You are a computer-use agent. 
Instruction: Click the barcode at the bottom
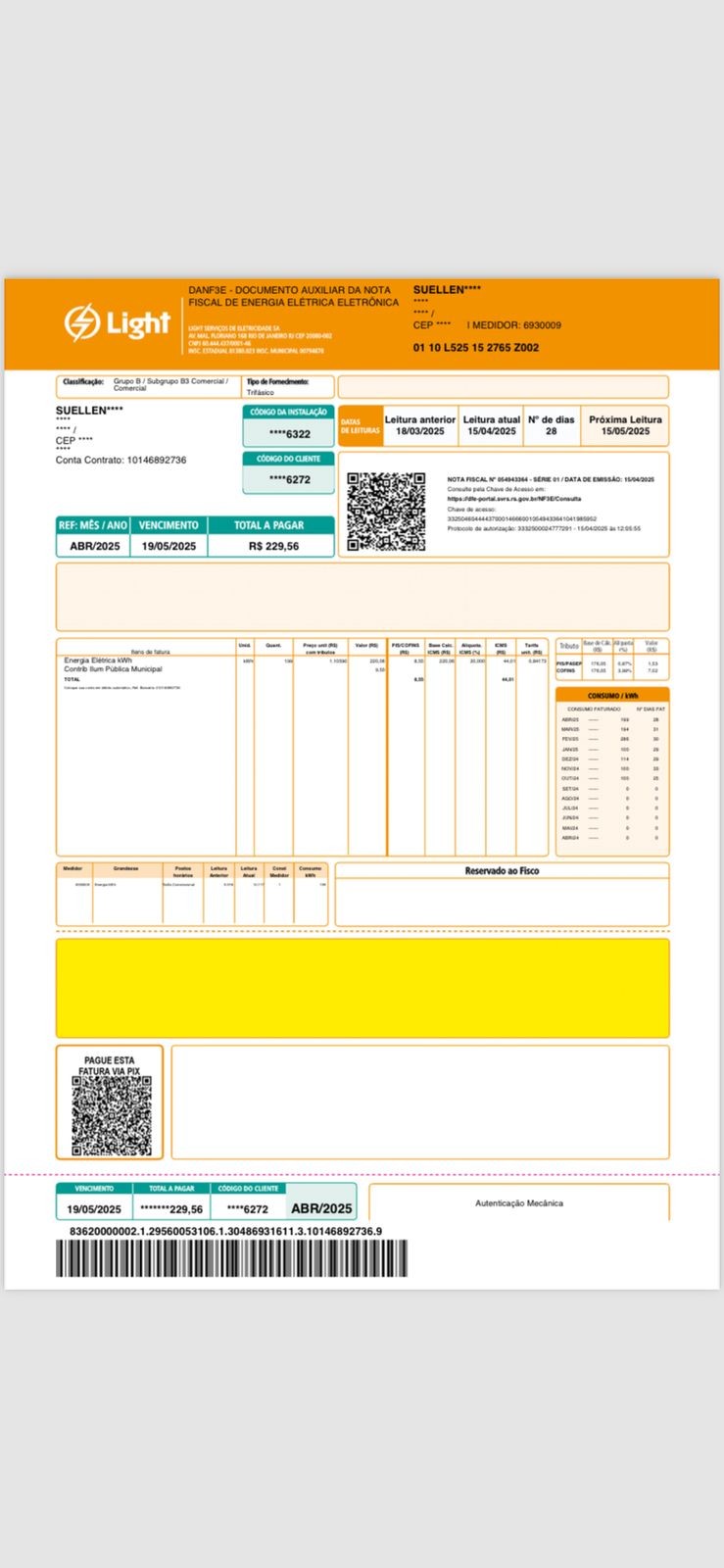coord(231,1258)
